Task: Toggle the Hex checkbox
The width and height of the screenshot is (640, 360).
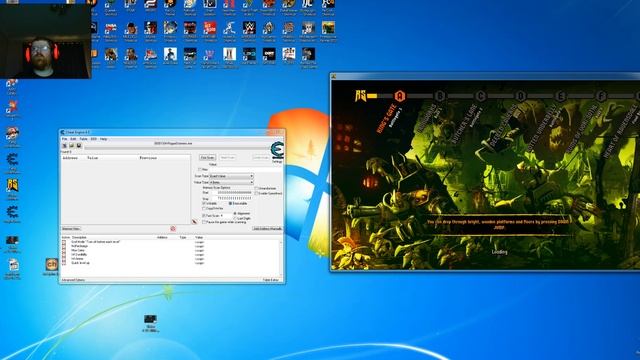Action: click(200, 169)
